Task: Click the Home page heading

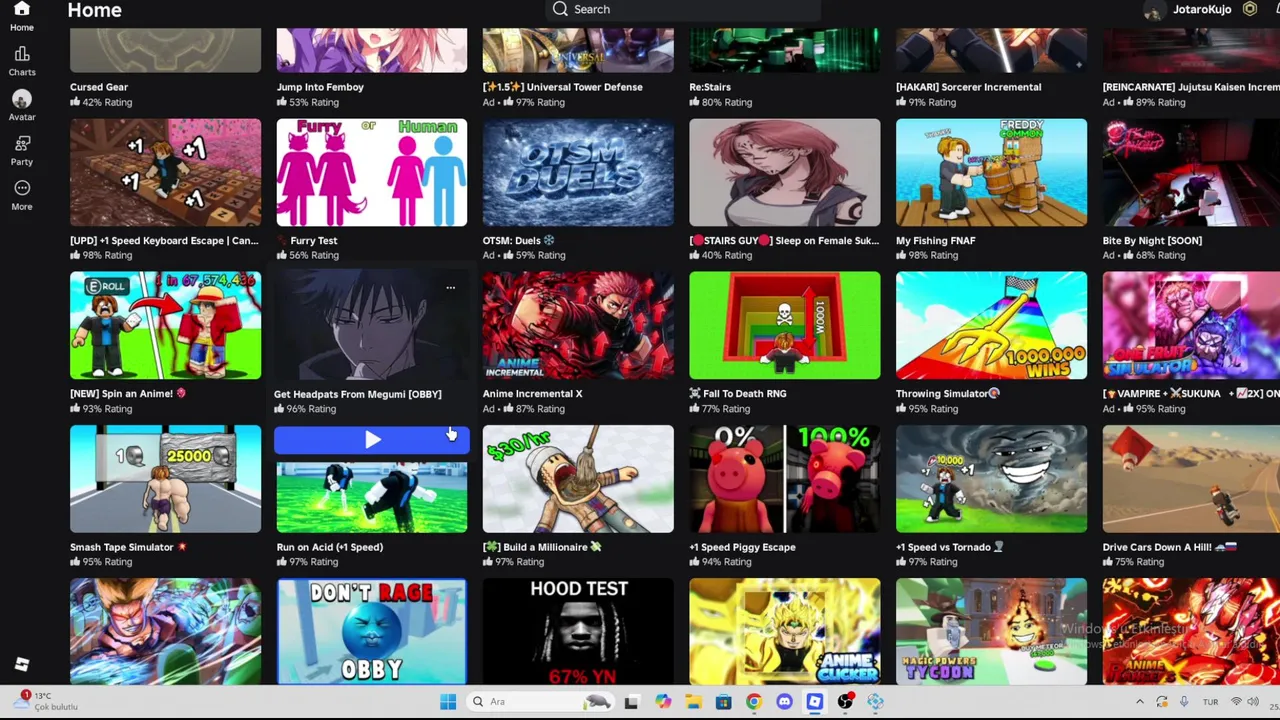Action: 94,10
